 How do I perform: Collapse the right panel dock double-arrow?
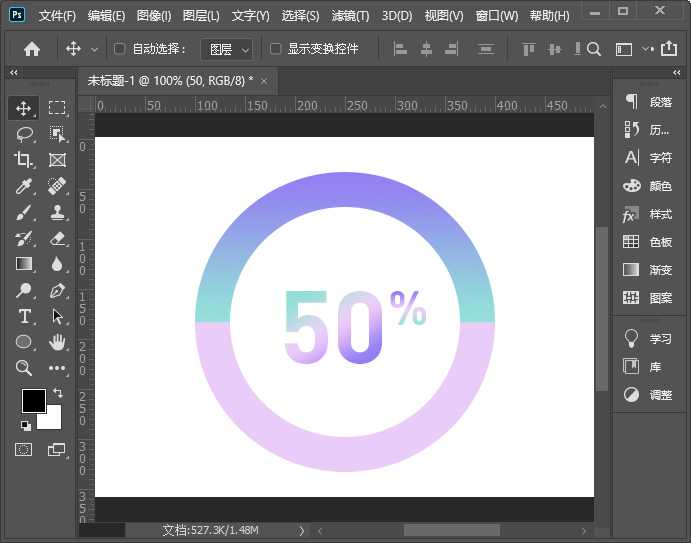676,72
